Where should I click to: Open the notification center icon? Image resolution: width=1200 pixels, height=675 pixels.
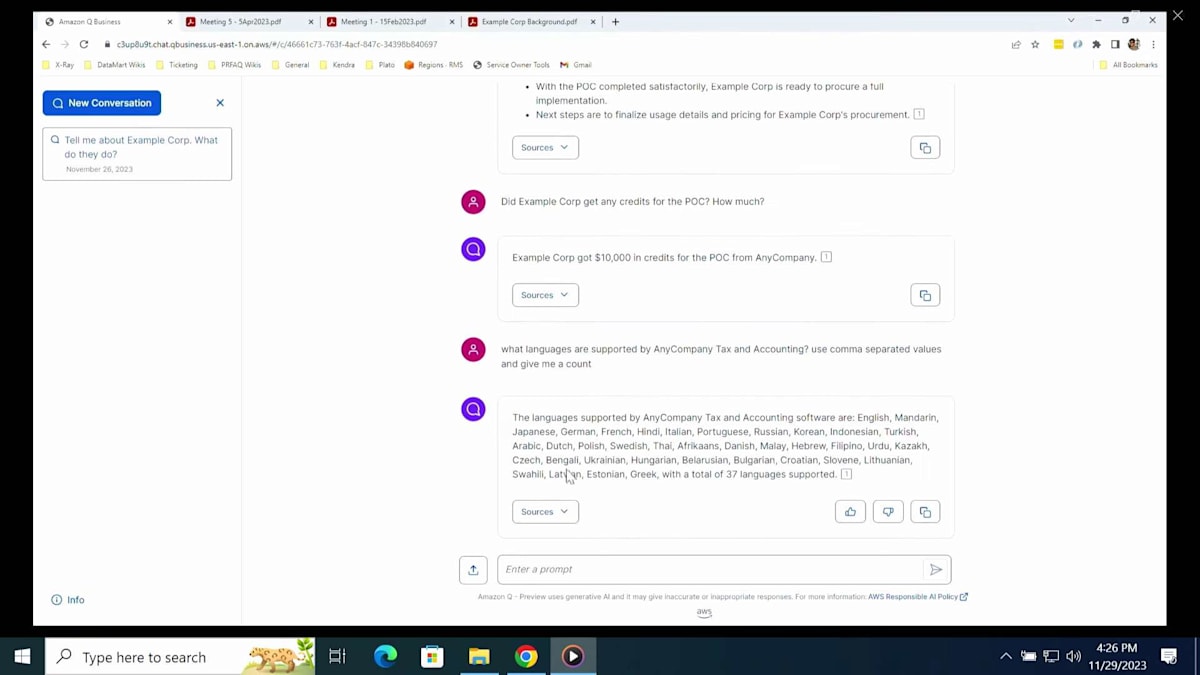(x=1169, y=657)
